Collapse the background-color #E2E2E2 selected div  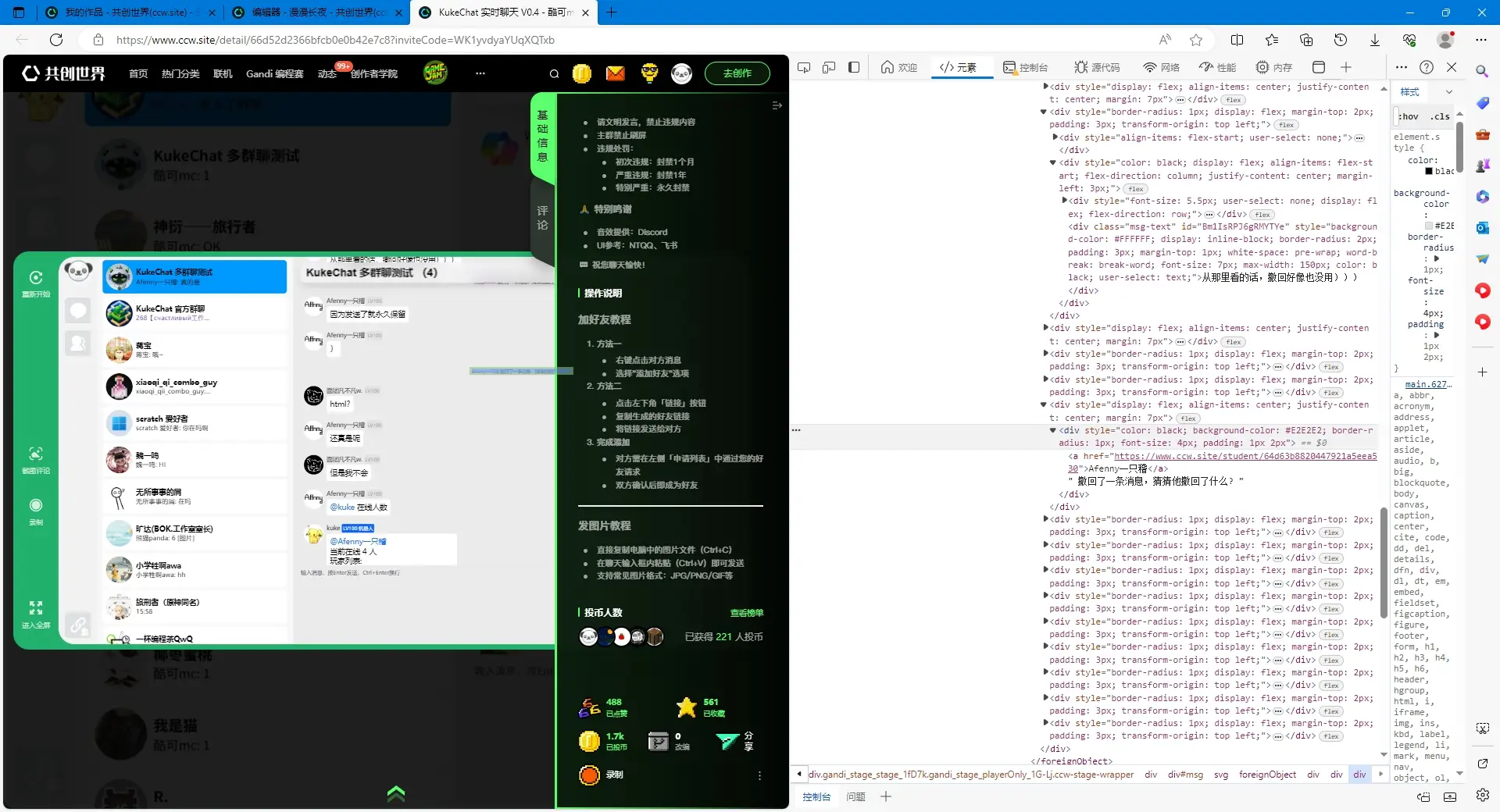tap(1052, 430)
